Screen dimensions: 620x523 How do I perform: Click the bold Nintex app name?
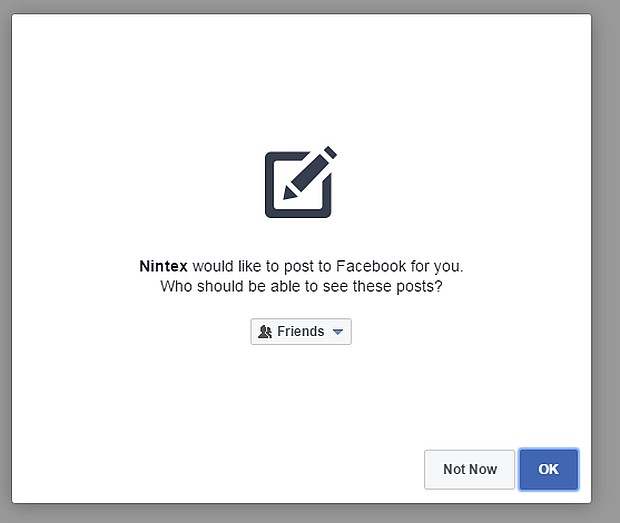[163, 267]
